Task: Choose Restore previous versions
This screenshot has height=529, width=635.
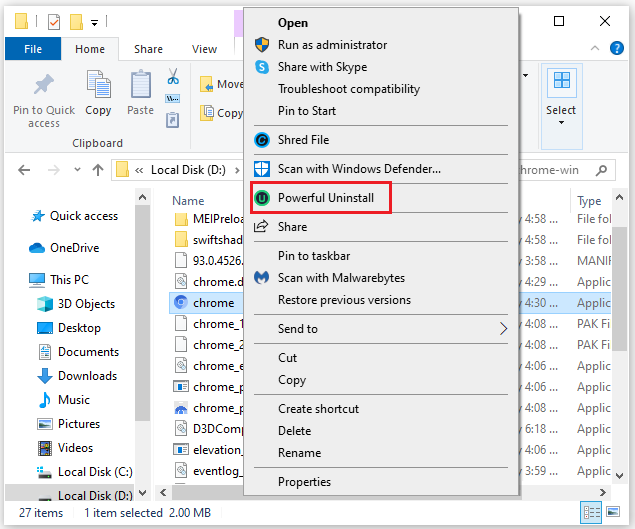Action: [x=344, y=300]
